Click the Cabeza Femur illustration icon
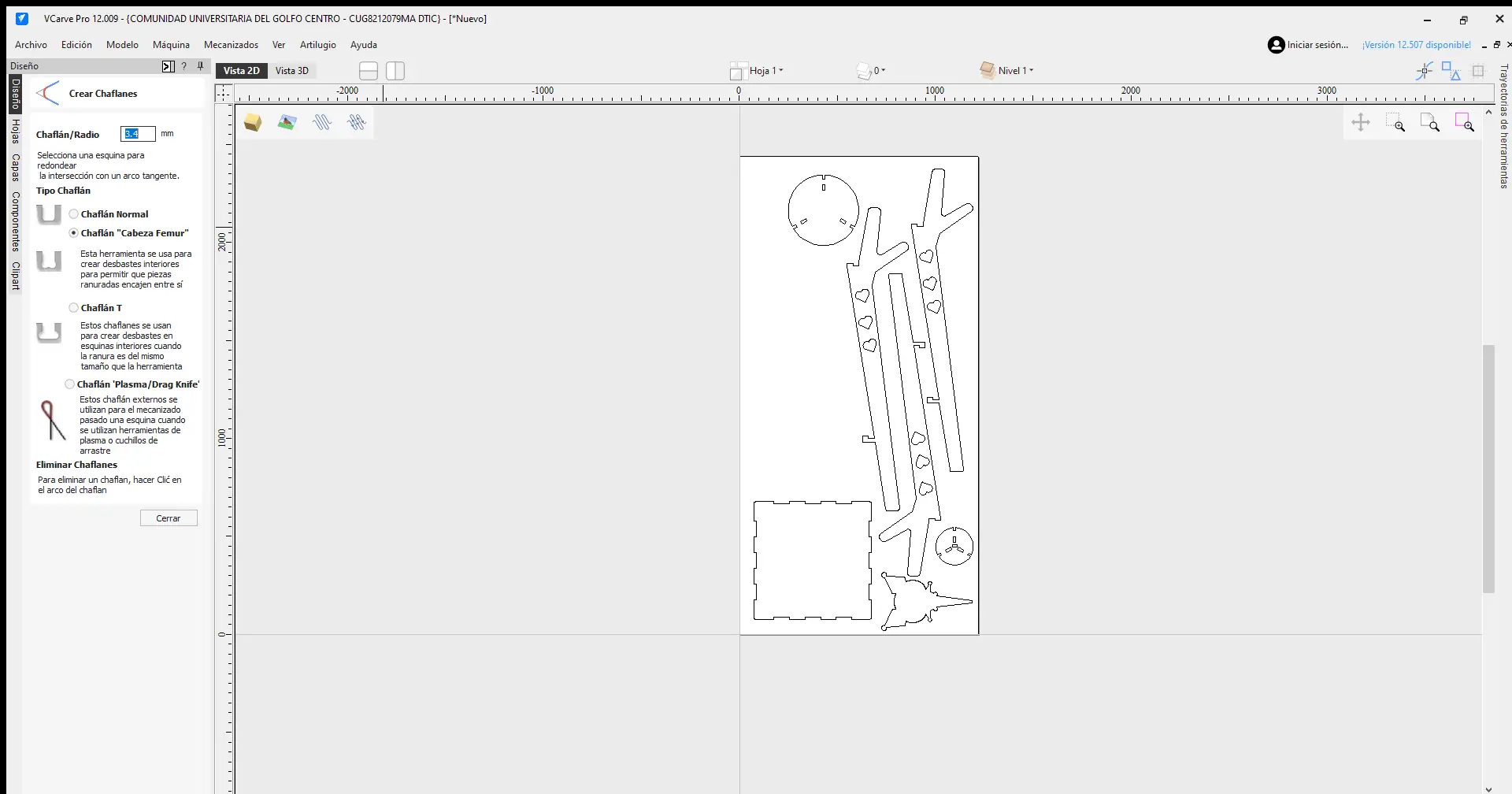 tap(49, 261)
